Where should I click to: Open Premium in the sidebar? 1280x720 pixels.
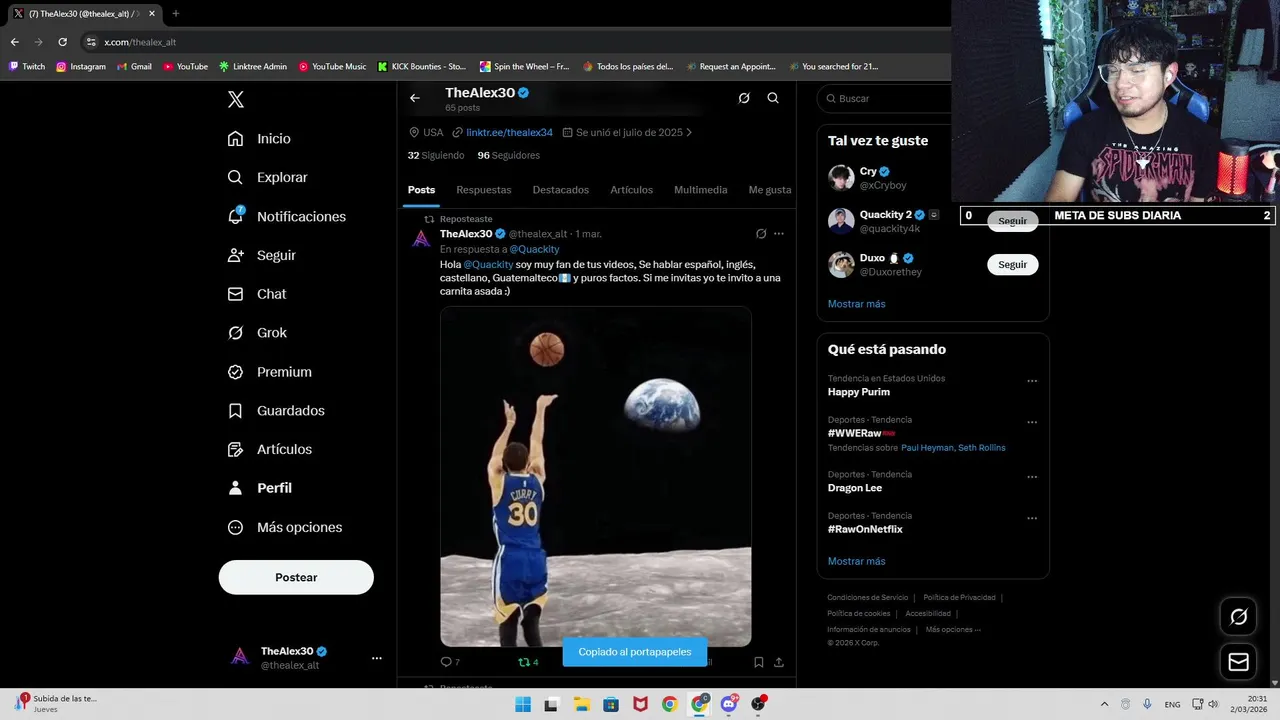click(x=269, y=372)
